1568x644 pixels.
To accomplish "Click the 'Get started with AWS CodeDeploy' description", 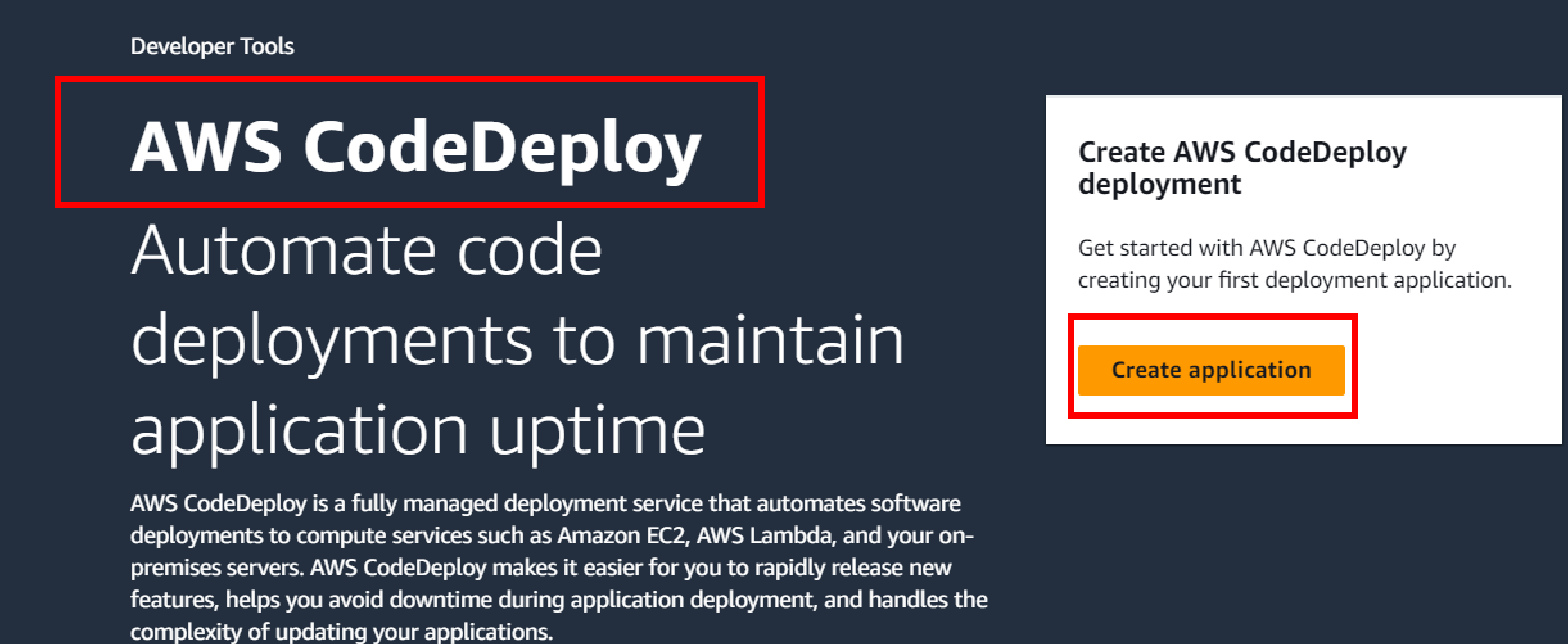I will click(x=1294, y=264).
